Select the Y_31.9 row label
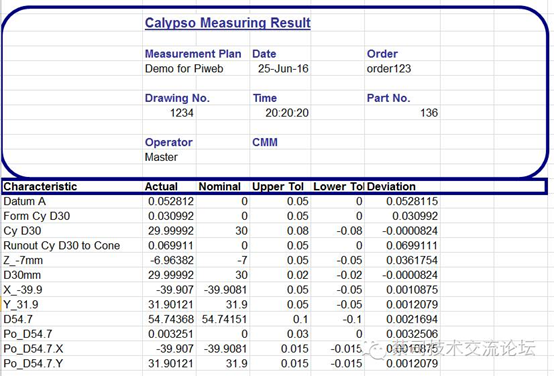This screenshot has height=376, width=554. coord(20,304)
